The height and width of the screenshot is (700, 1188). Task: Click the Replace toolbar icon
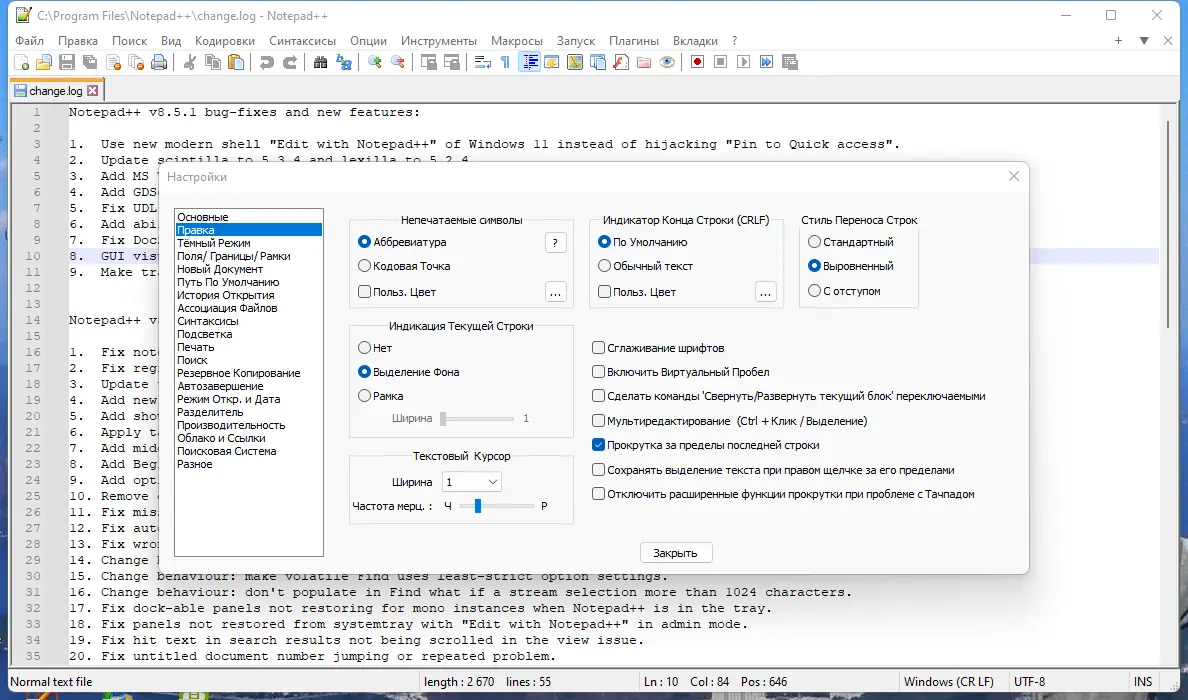click(x=344, y=62)
